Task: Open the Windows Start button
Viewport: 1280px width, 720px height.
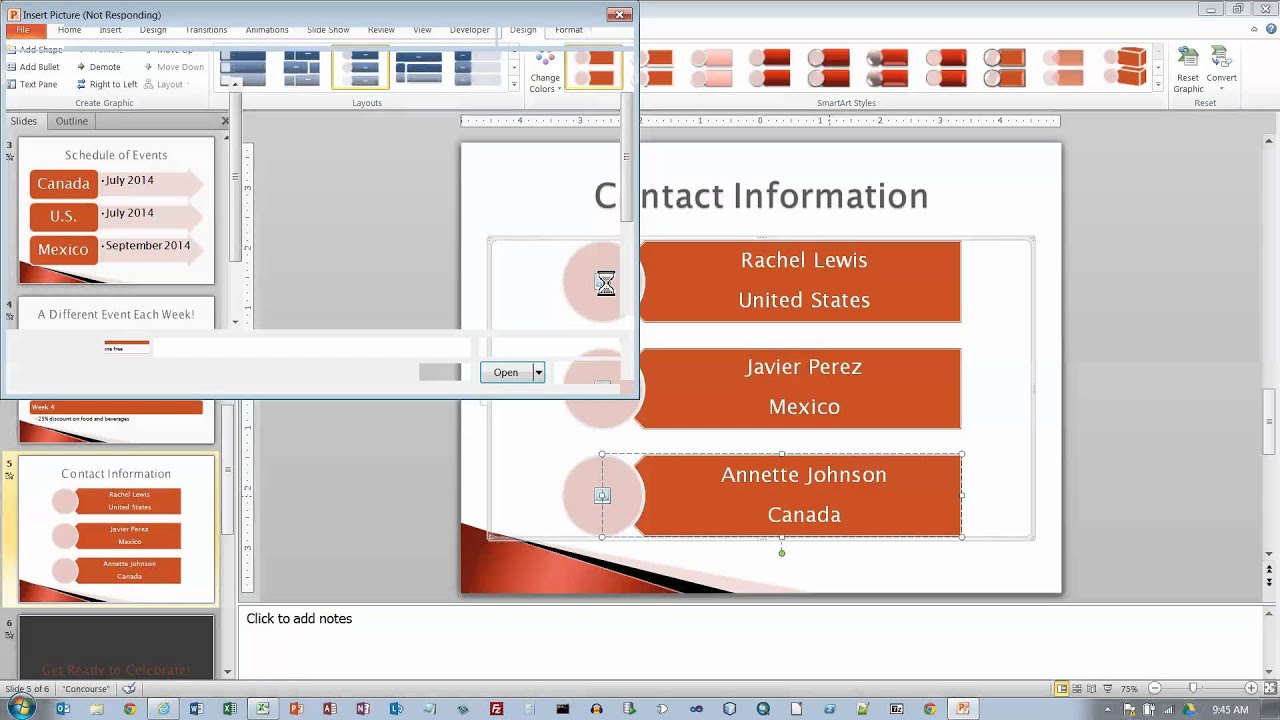Action: (x=20, y=708)
